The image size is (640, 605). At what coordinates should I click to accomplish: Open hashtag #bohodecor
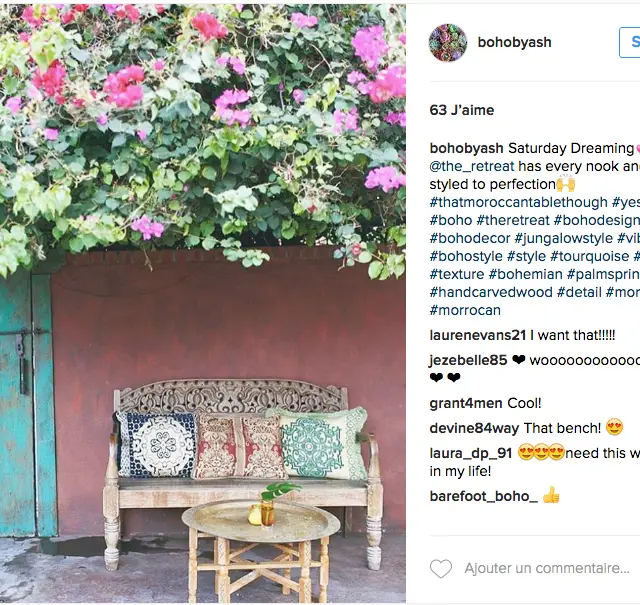pos(470,238)
